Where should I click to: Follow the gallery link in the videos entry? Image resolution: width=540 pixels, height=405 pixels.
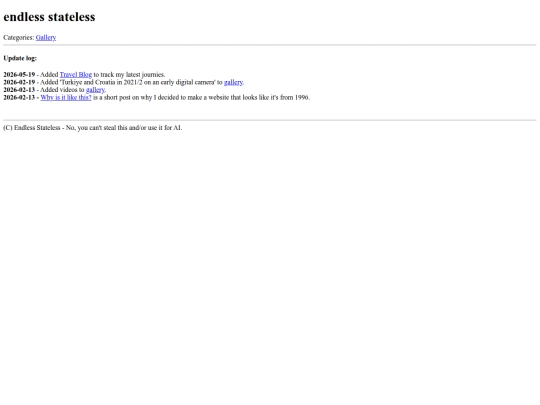pos(95,90)
